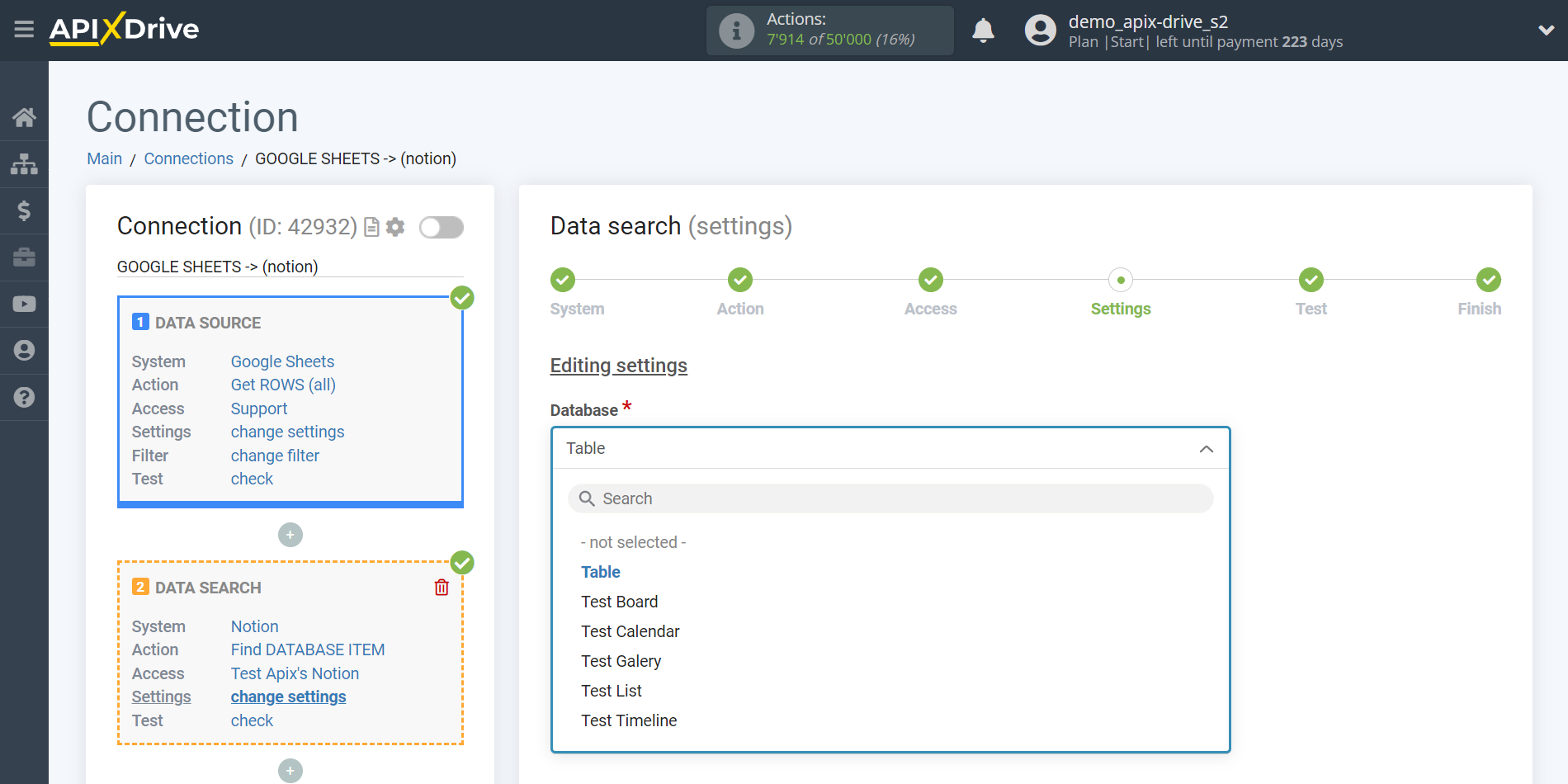The height and width of the screenshot is (784, 1568).
Task: Open Google Sheets system link
Action: [x=282, y=361]
